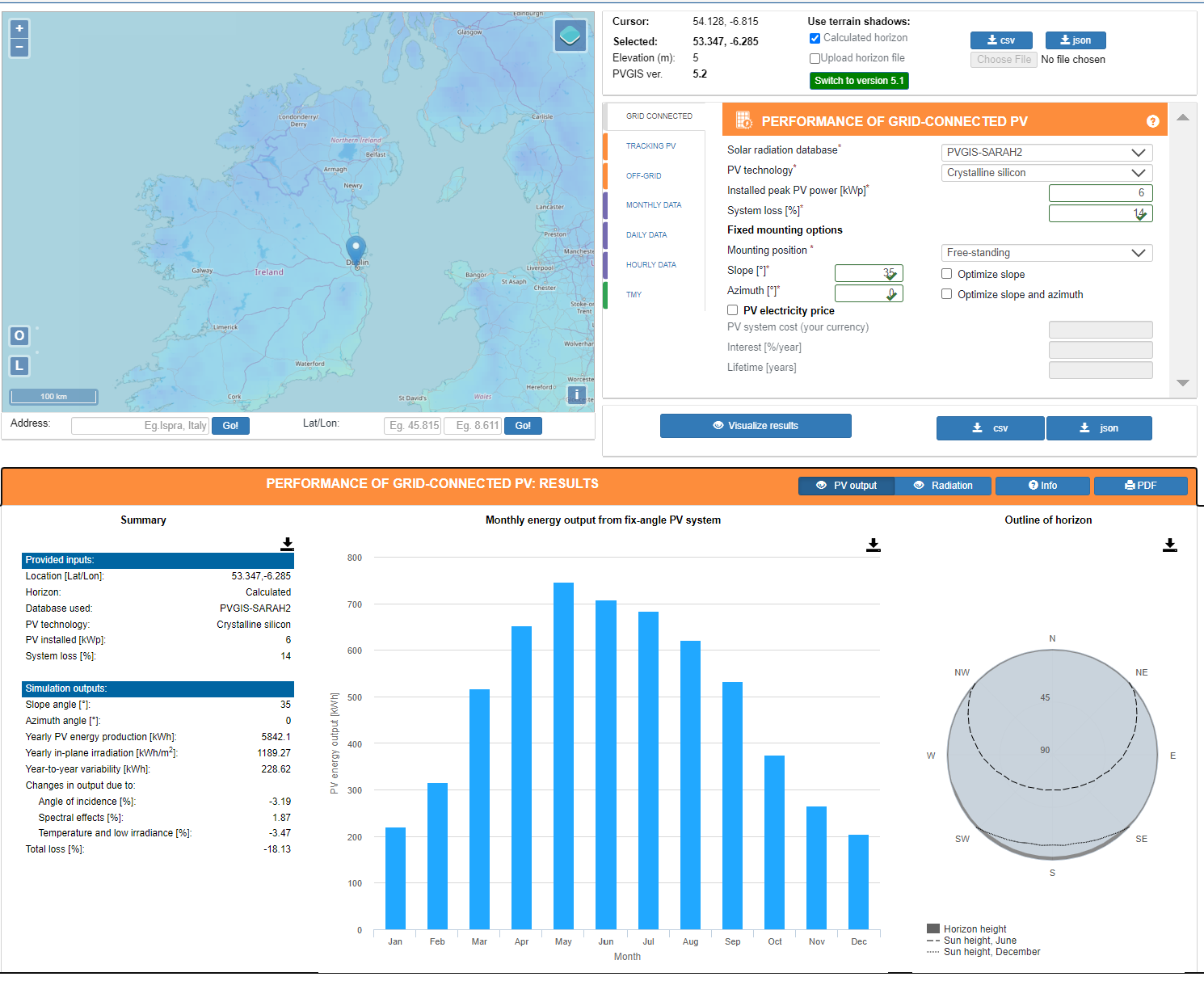
Task: Download the Outline of horizon chart
Action: (x=1169, y=545)
